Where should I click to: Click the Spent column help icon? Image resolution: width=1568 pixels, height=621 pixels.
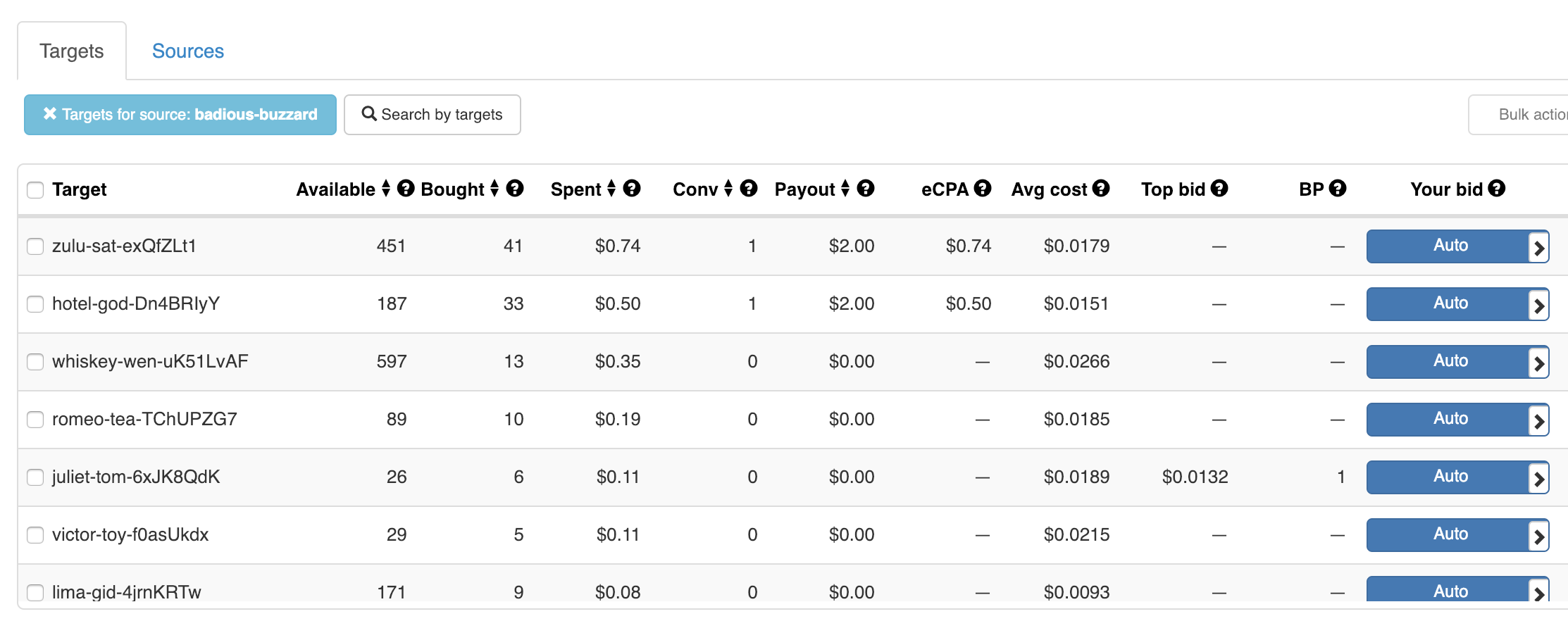tap(632, 189)
